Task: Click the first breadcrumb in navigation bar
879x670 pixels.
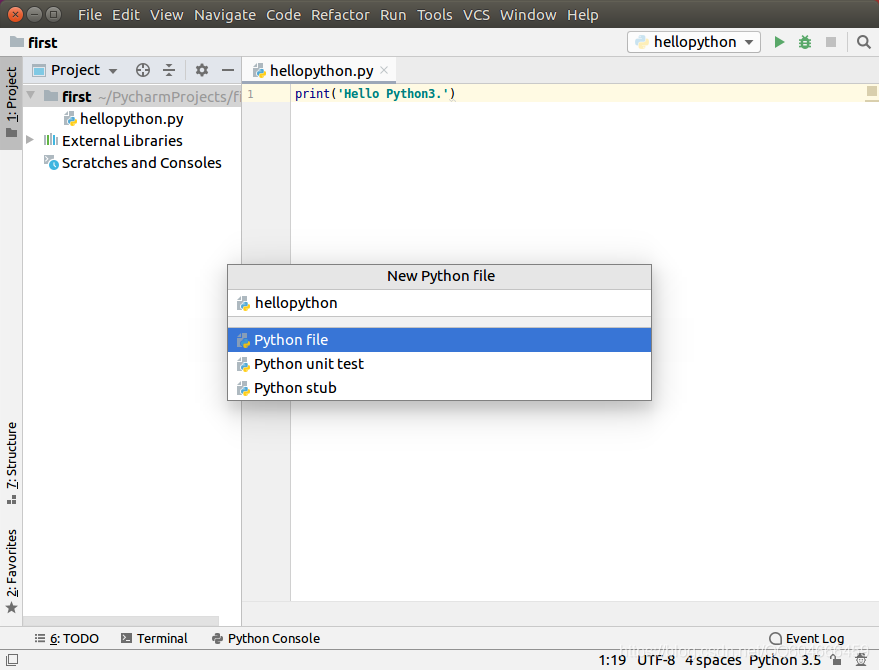Action: [34, 43]
